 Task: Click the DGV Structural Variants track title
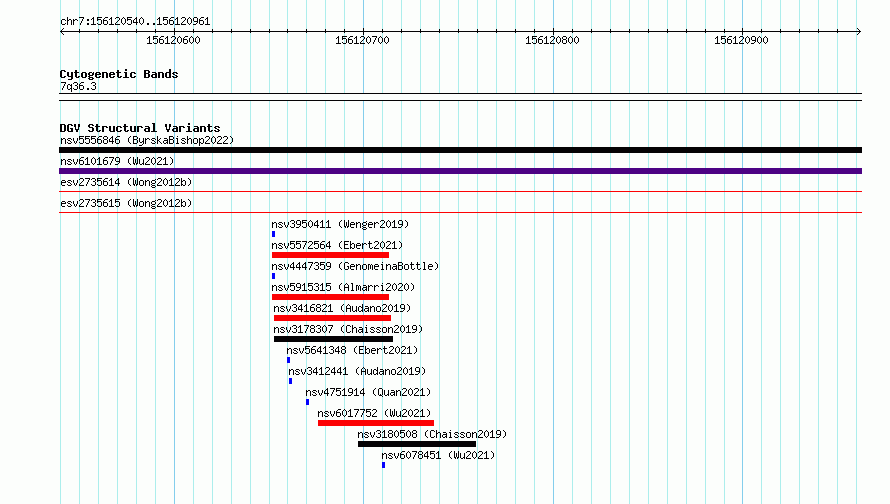click(x=140, y=128)
